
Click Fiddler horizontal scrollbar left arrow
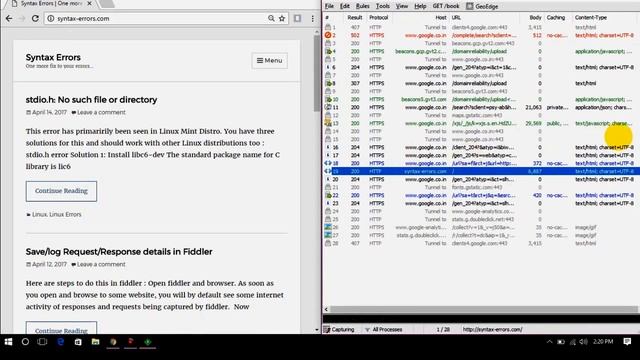[x=326, y=309]
